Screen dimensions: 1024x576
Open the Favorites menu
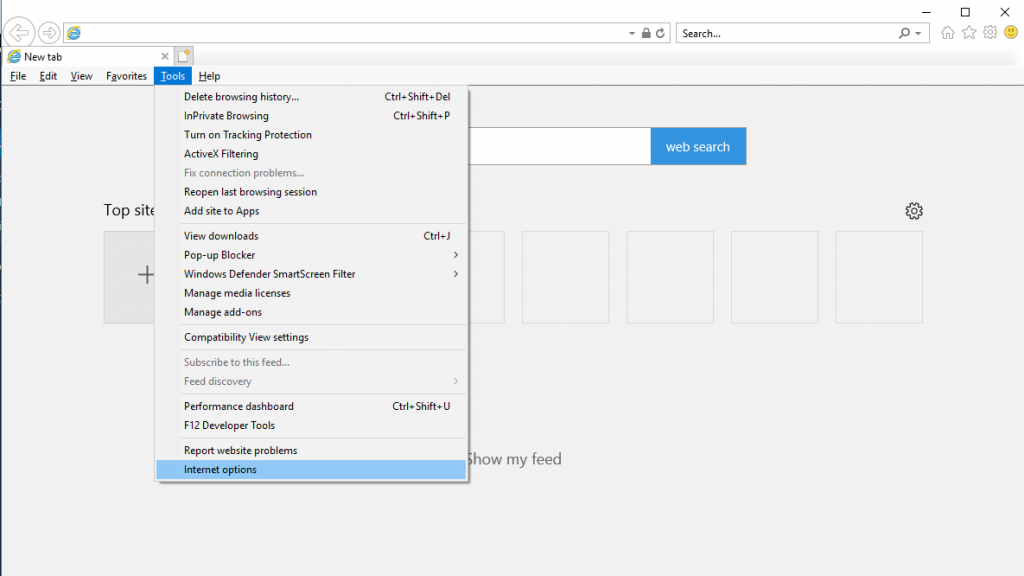(x=127, y=76)
